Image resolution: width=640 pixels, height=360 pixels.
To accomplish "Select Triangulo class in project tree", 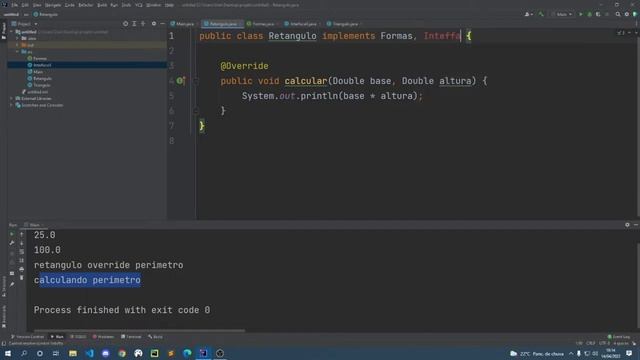I will pos(42,85).
